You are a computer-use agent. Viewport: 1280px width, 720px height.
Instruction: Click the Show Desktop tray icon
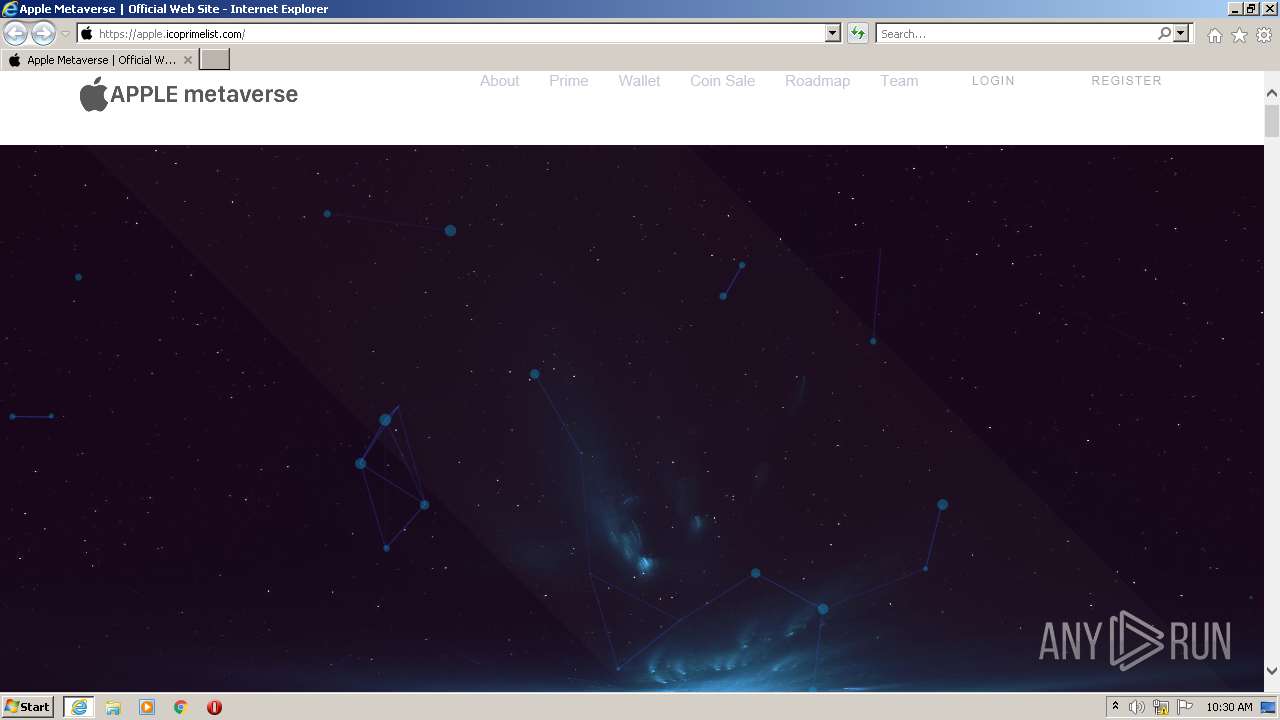coord(1269,707)
